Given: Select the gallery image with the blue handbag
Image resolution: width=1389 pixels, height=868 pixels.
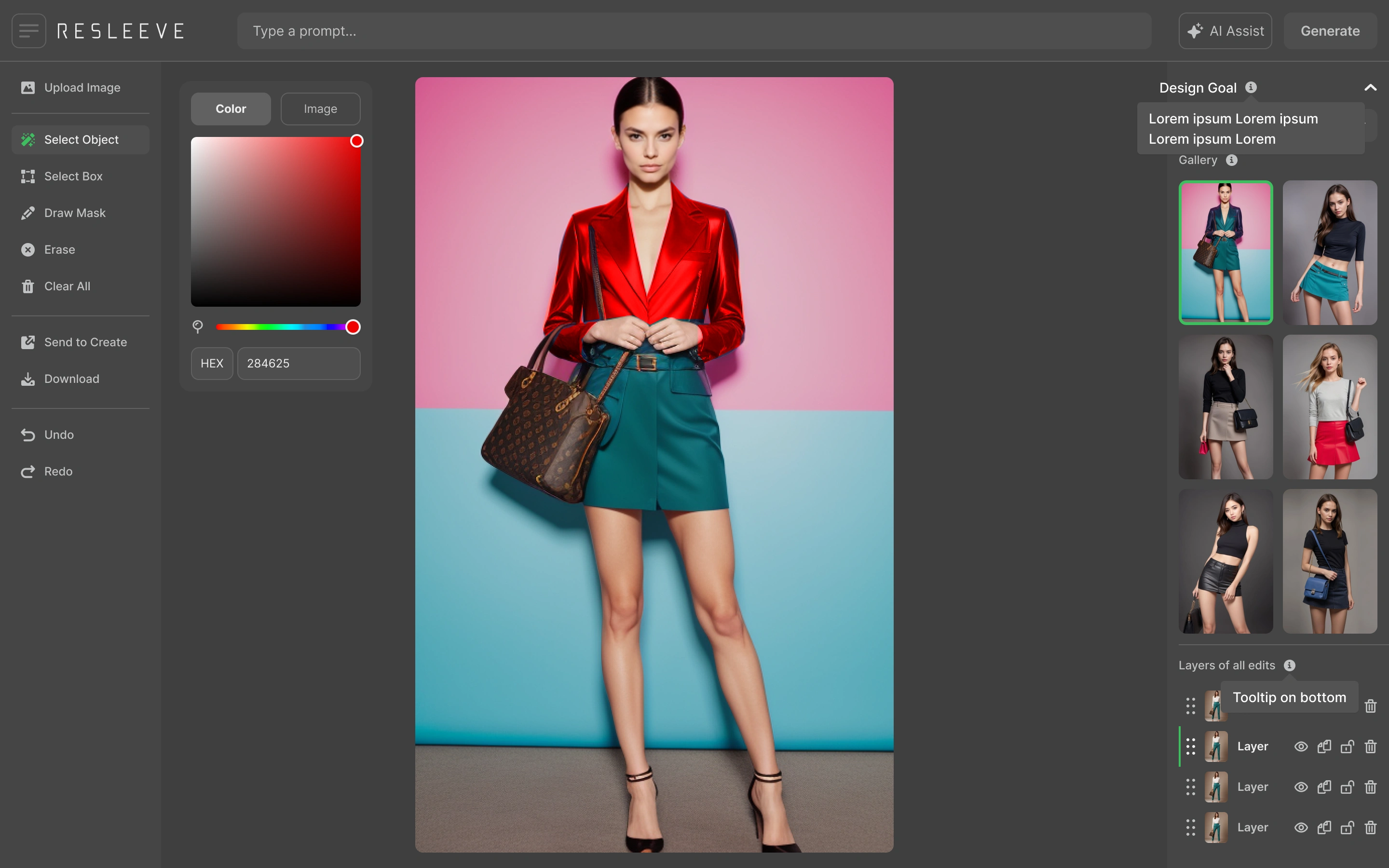Looking at the screenshot, I should click(1329, 561).
